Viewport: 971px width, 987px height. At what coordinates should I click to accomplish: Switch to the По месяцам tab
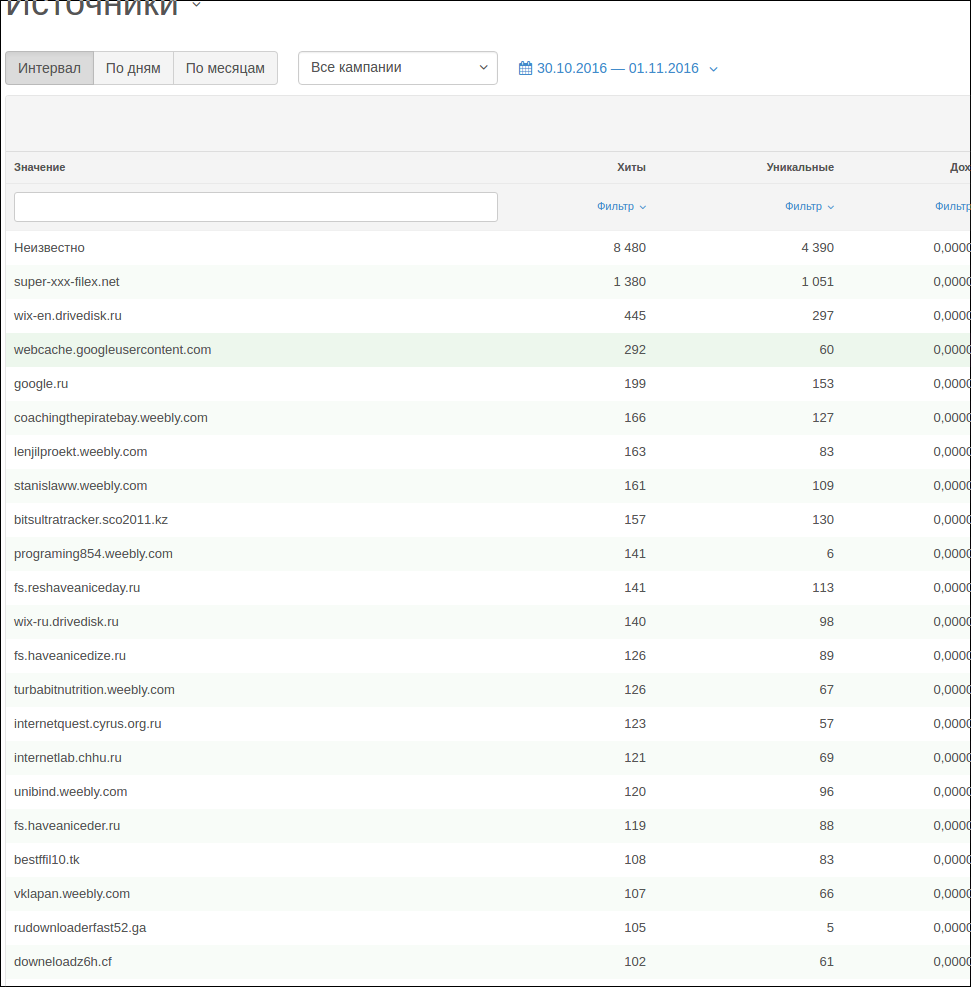point(225,68)
